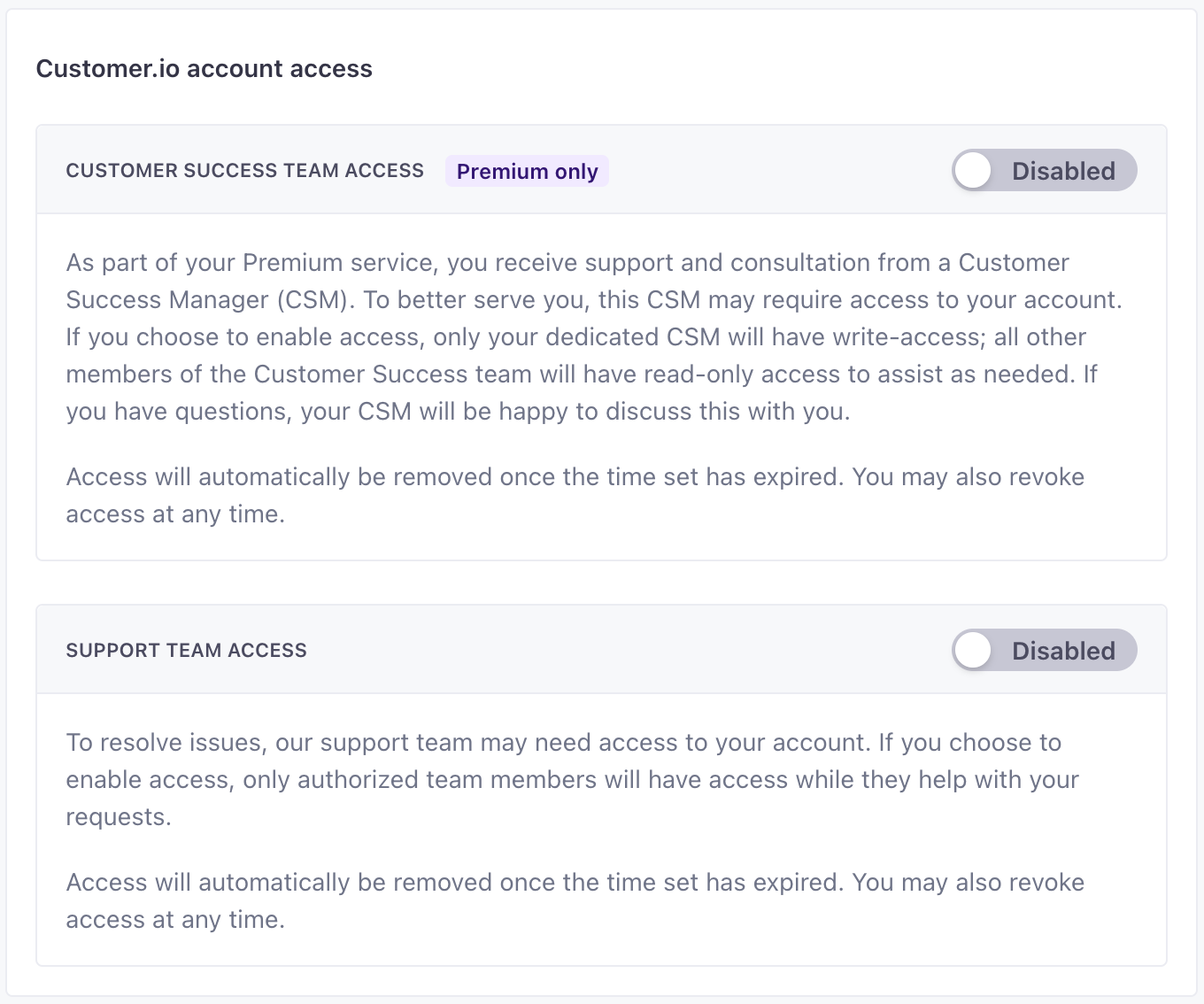
Task: Click the CUSTOMER SUCCESS TEAM ACCESS title
Action: pos(244,171)
